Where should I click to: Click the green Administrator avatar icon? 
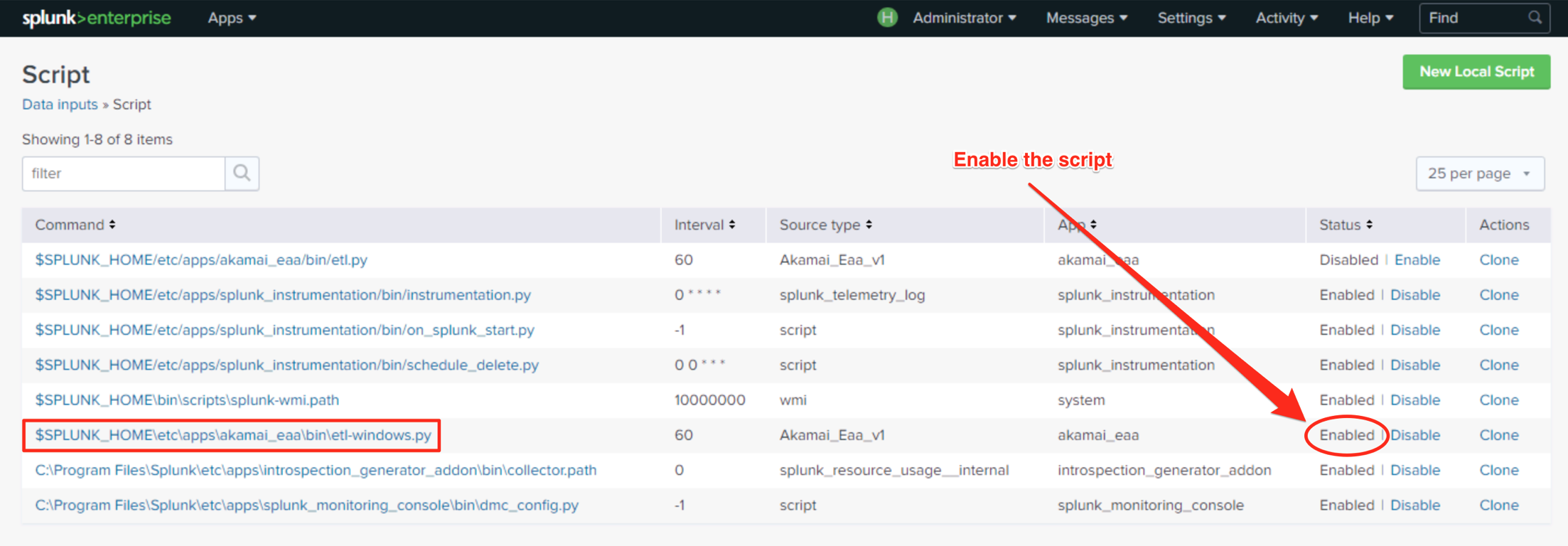click(886, 18)
